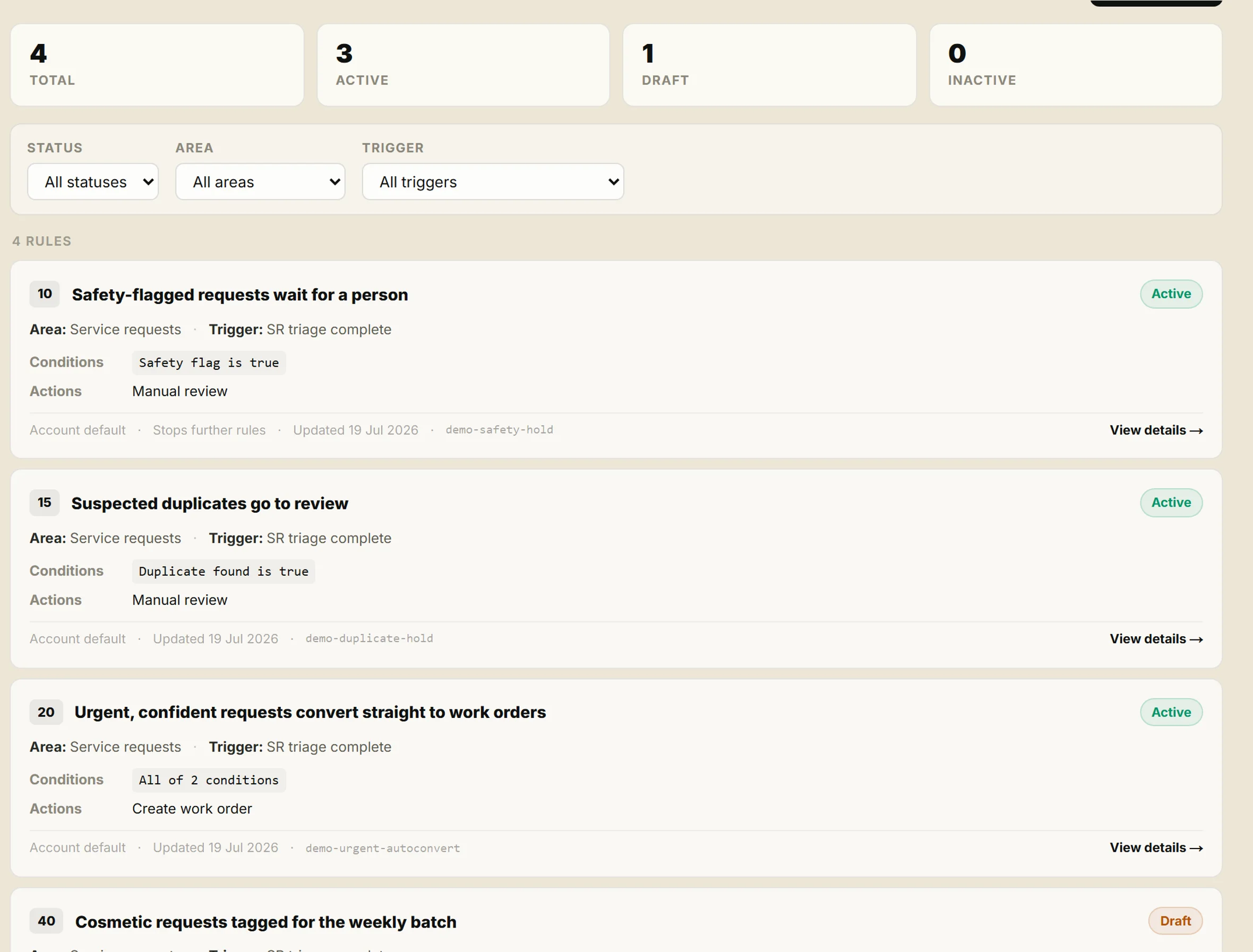Click the 'All of 2 conditions' chip
This screenshot has height=952, width=1253.
pyautogui.click(x=209, y=780)
